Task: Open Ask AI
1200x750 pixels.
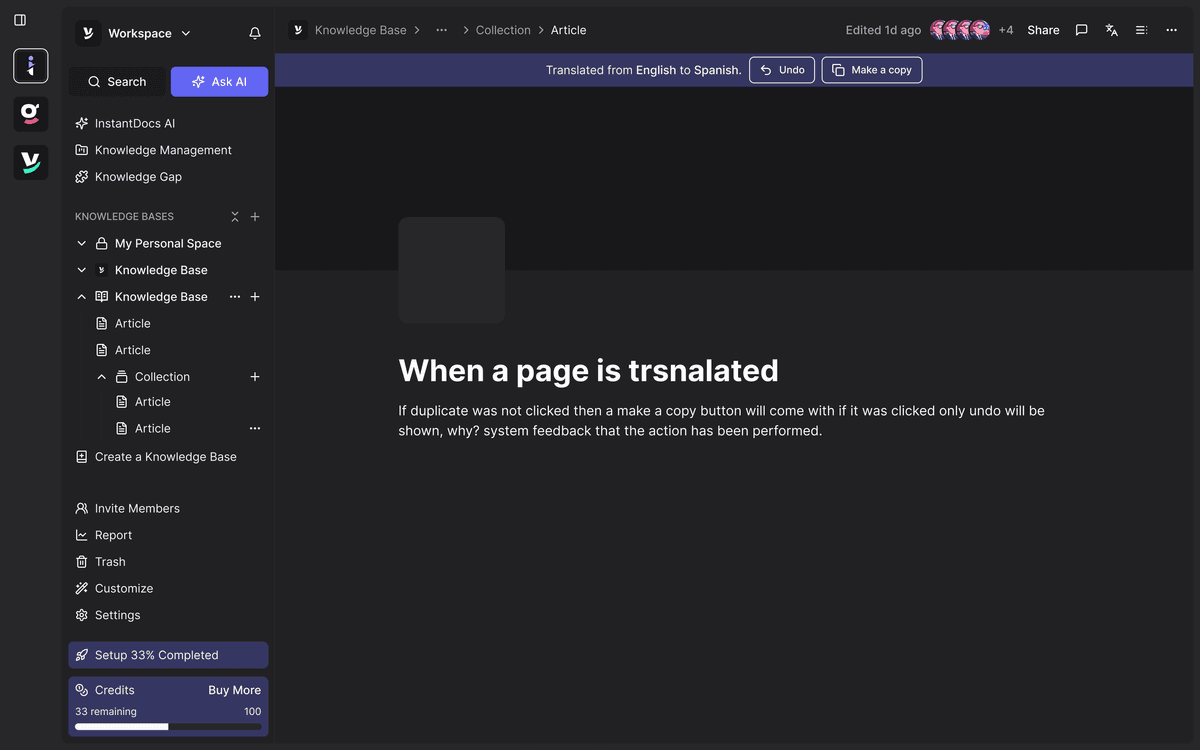Action: [219, 82]
